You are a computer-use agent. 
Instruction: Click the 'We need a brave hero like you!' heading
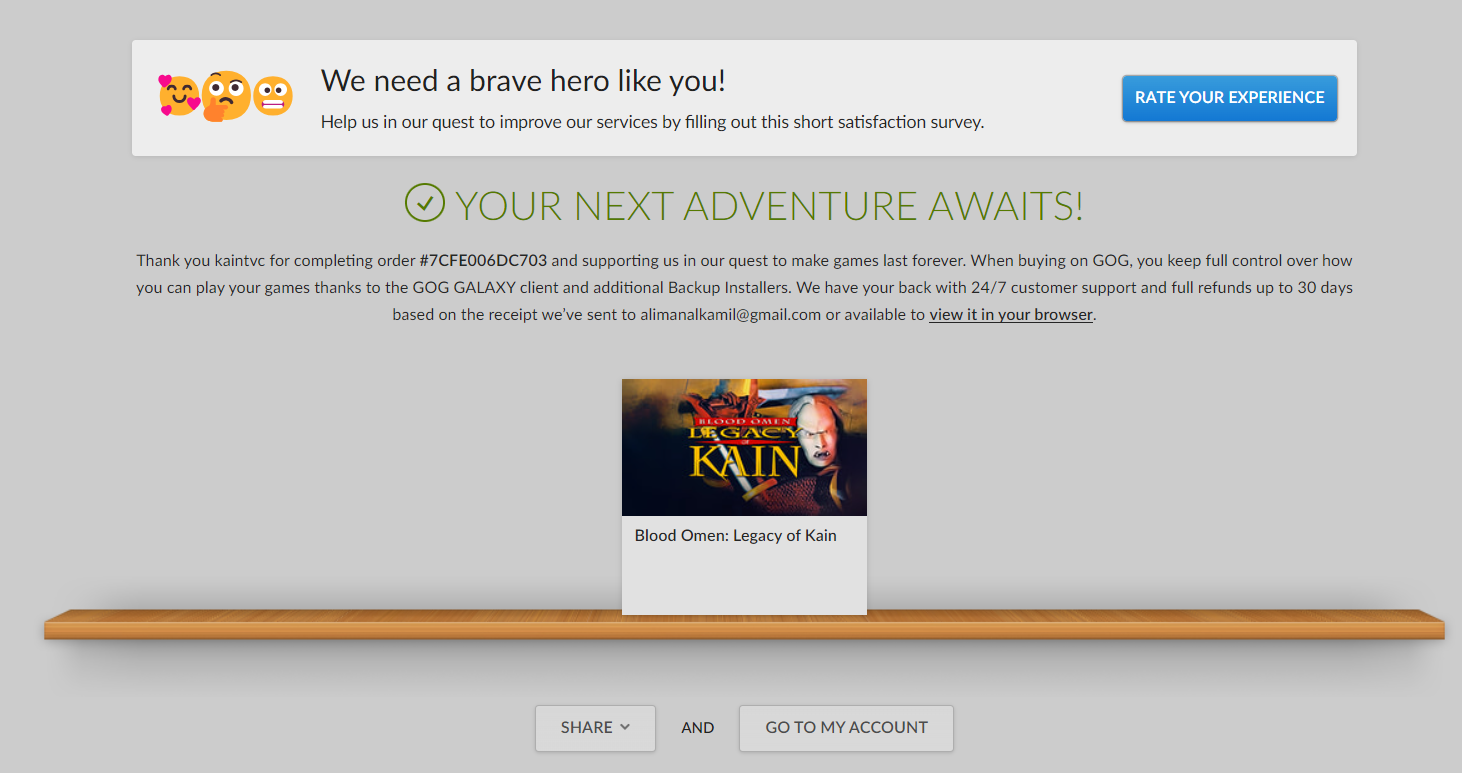click(523, 81)
